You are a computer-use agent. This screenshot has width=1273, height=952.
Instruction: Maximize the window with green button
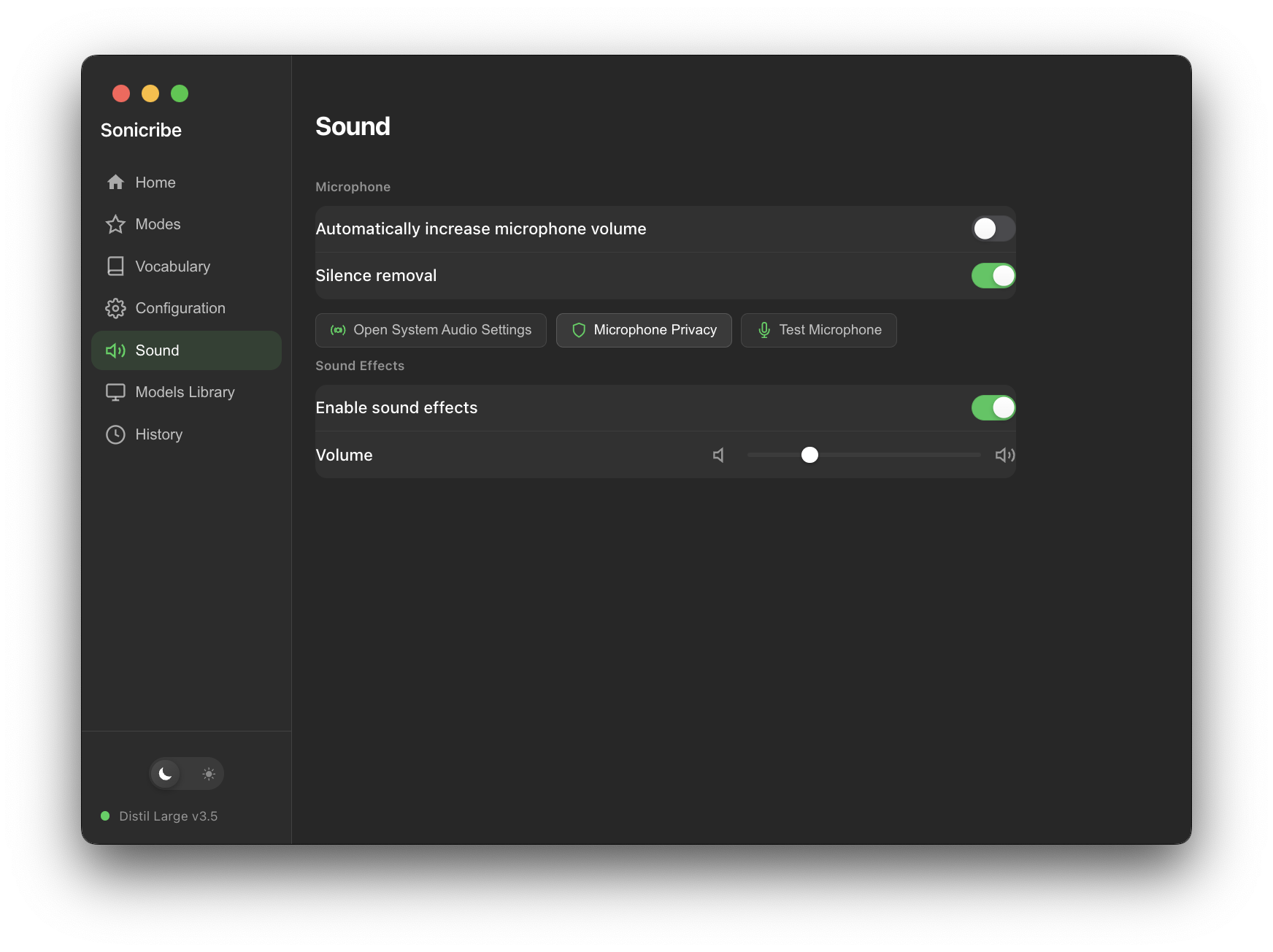180,93
